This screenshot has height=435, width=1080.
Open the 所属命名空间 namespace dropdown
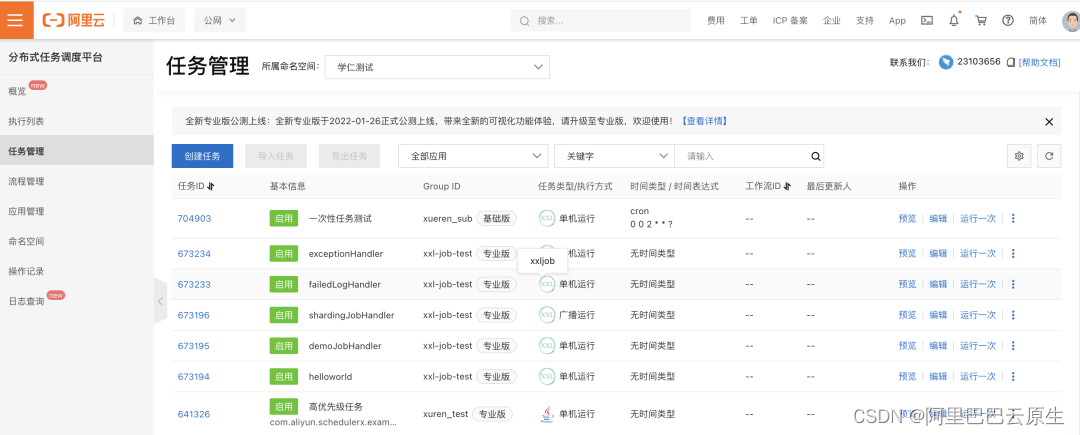tap(437, 67)
